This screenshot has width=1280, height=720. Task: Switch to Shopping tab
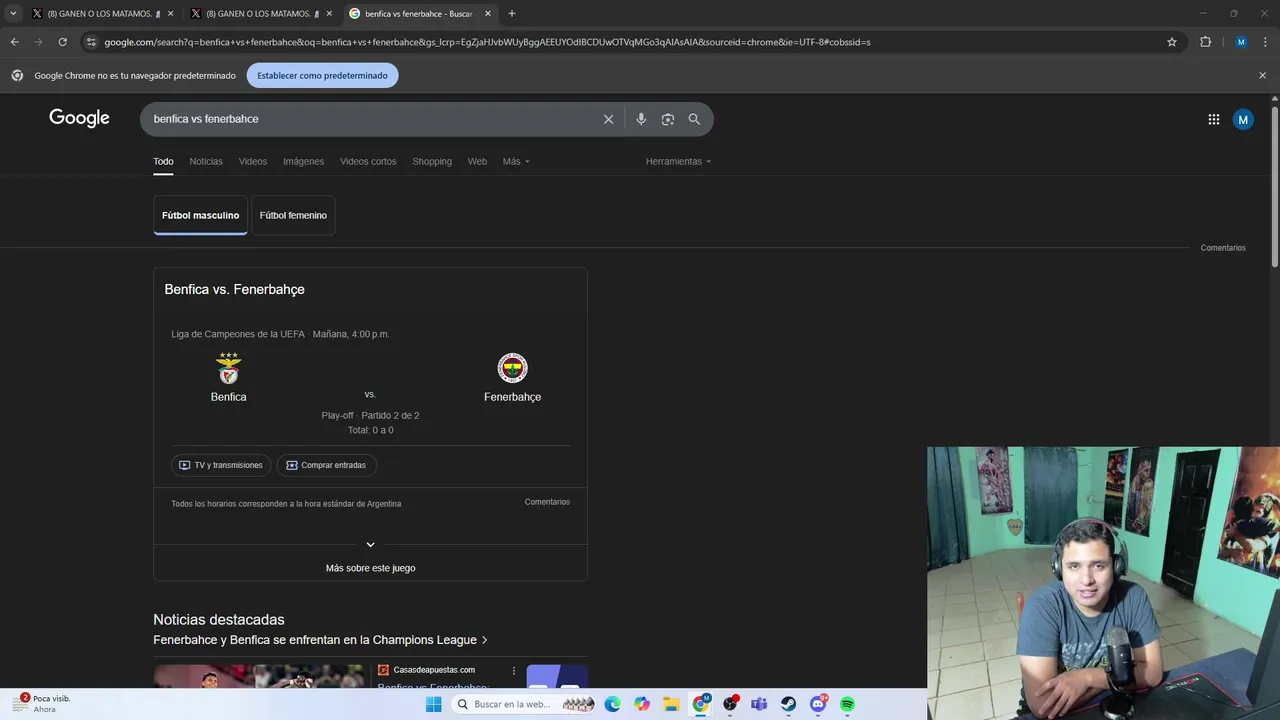tap(432, 161)
